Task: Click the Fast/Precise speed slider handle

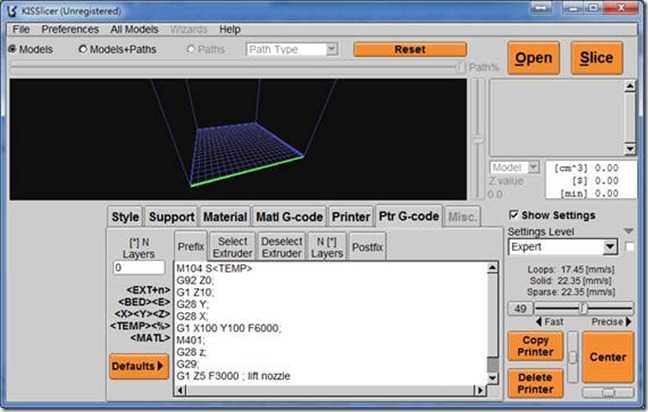Action: click(x=583, y=308)
